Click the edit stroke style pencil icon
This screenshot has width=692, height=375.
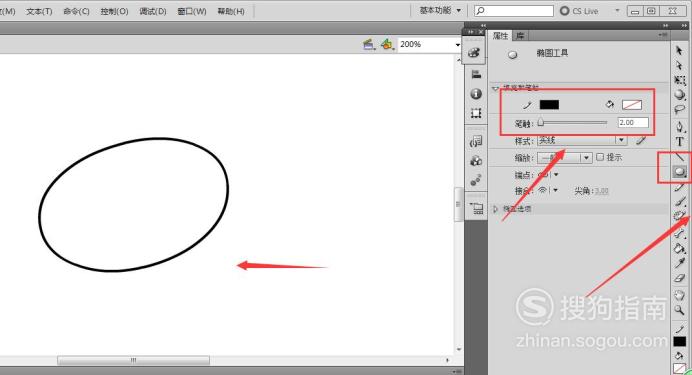[641, 140]
